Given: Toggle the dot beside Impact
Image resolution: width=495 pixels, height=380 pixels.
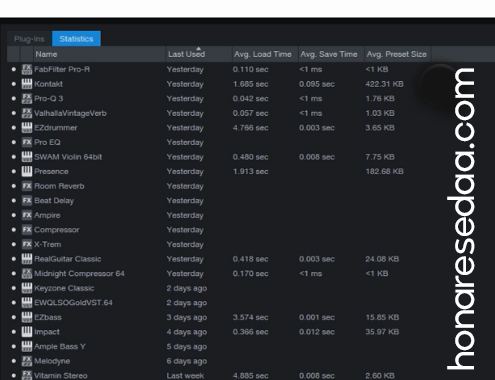Looking at the screenshot, I should [x=14, y=332].
